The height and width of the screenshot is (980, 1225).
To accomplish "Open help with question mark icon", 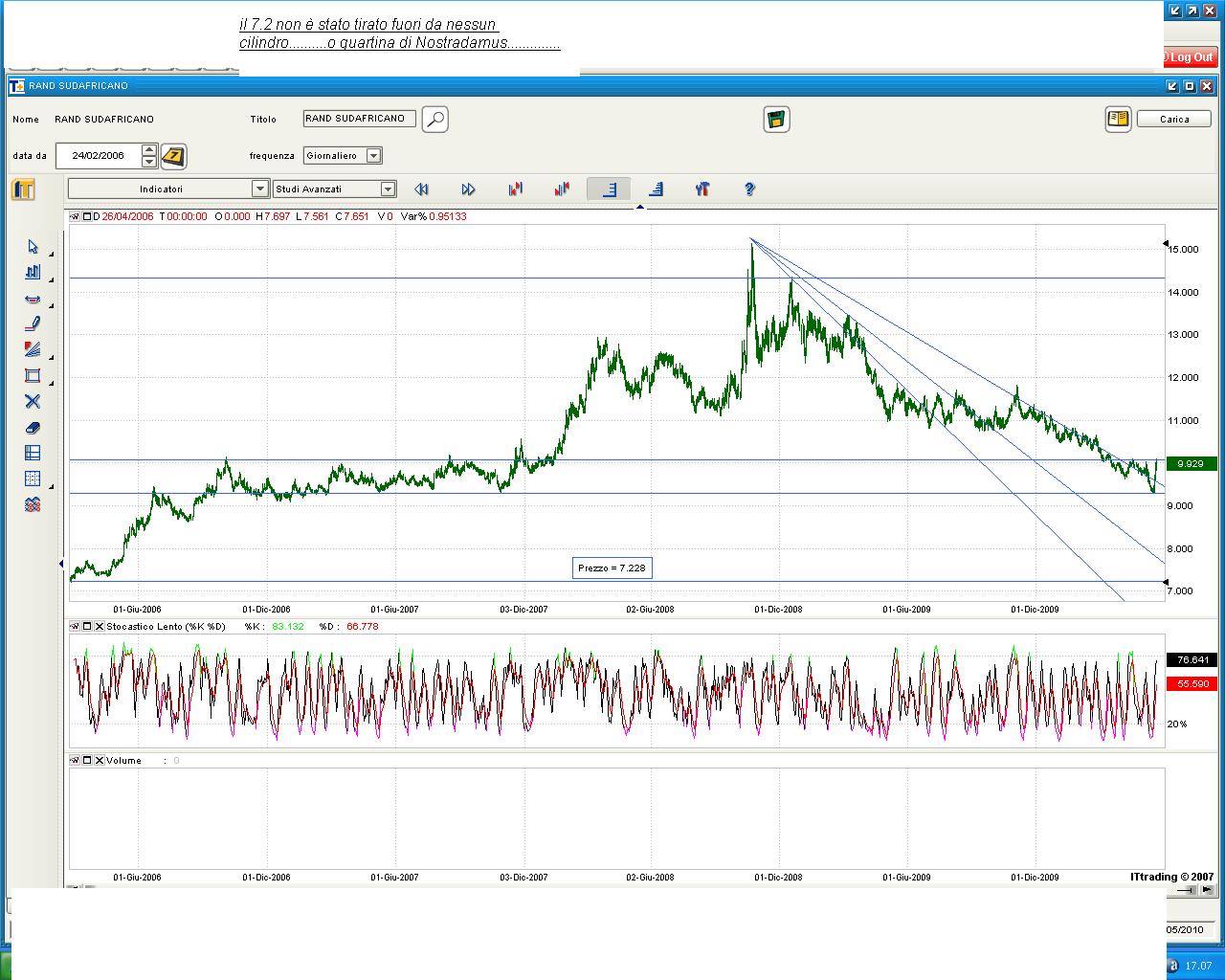I will [749, 189].
